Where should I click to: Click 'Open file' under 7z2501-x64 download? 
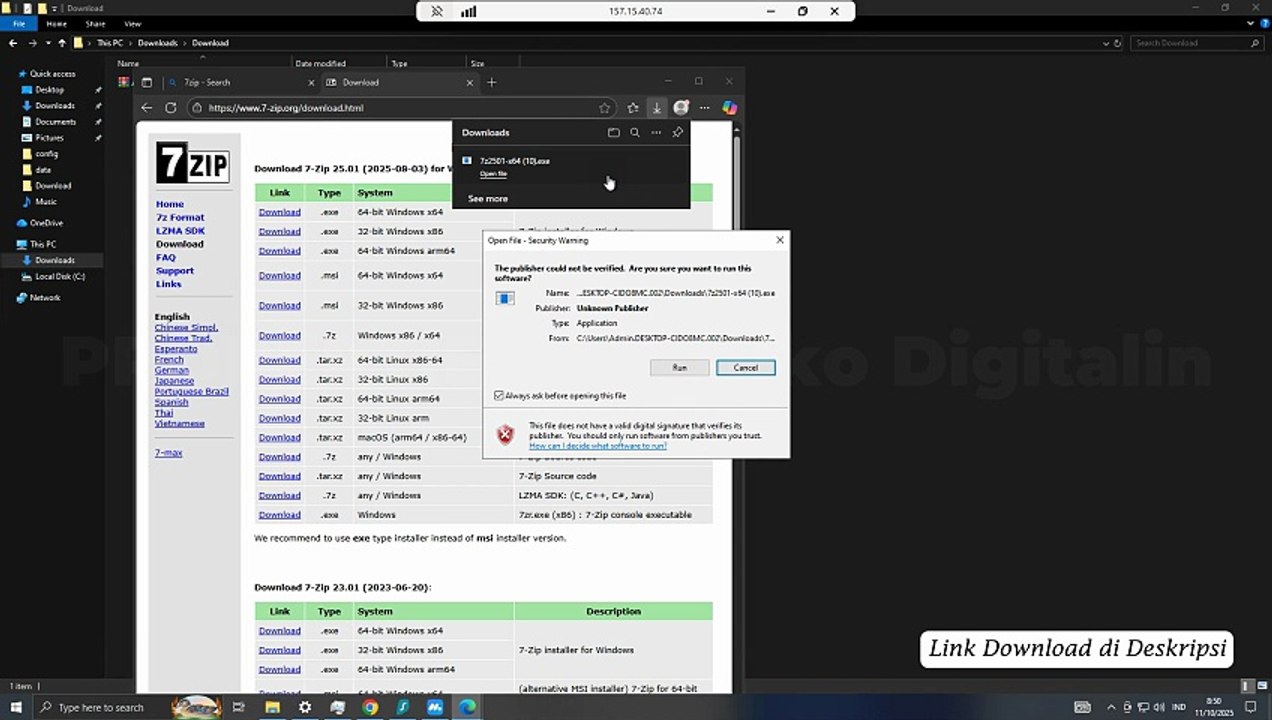(x=493, y=174)
